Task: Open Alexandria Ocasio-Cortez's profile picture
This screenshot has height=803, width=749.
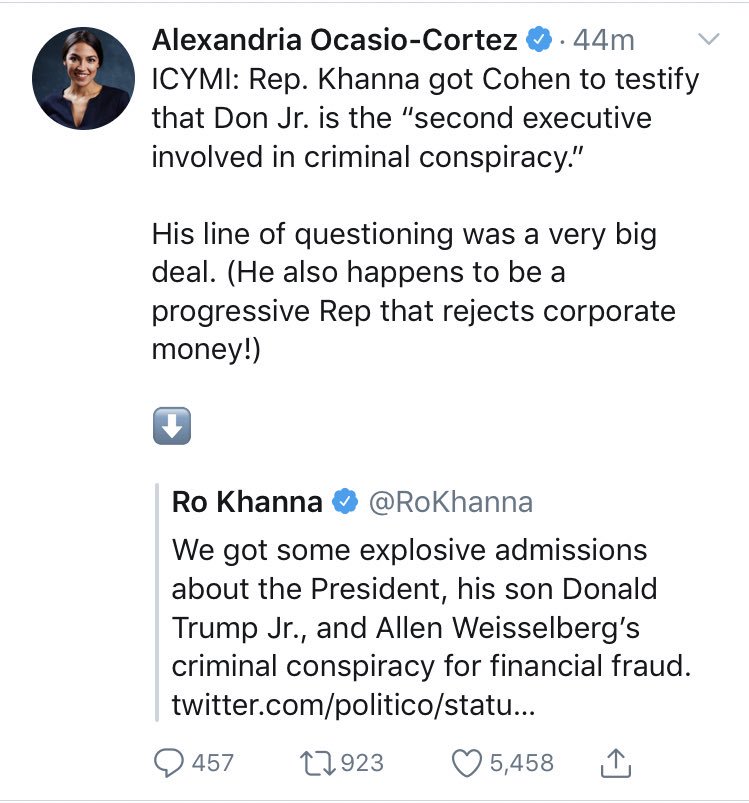Action: point(83,78)
